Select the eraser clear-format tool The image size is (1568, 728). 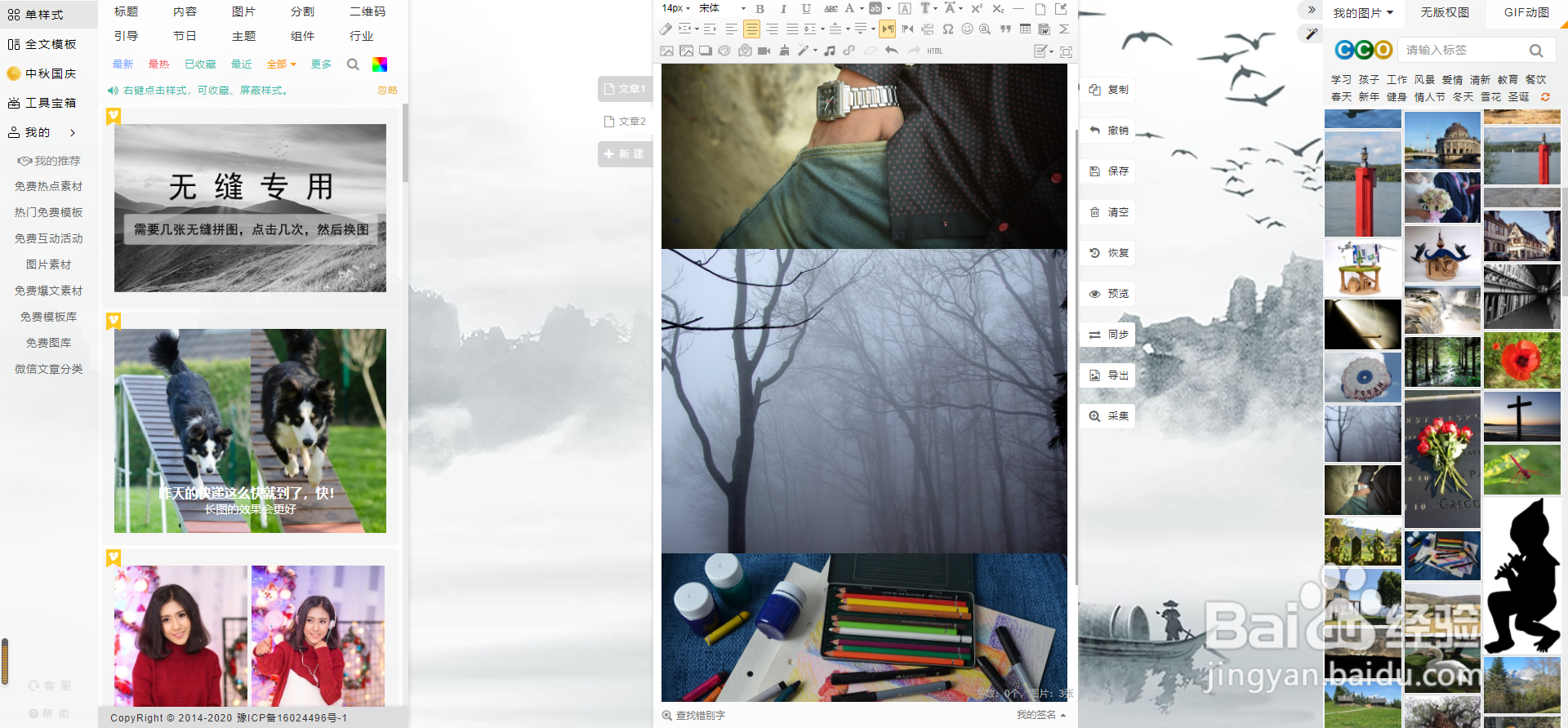click(x=666, y=29)
